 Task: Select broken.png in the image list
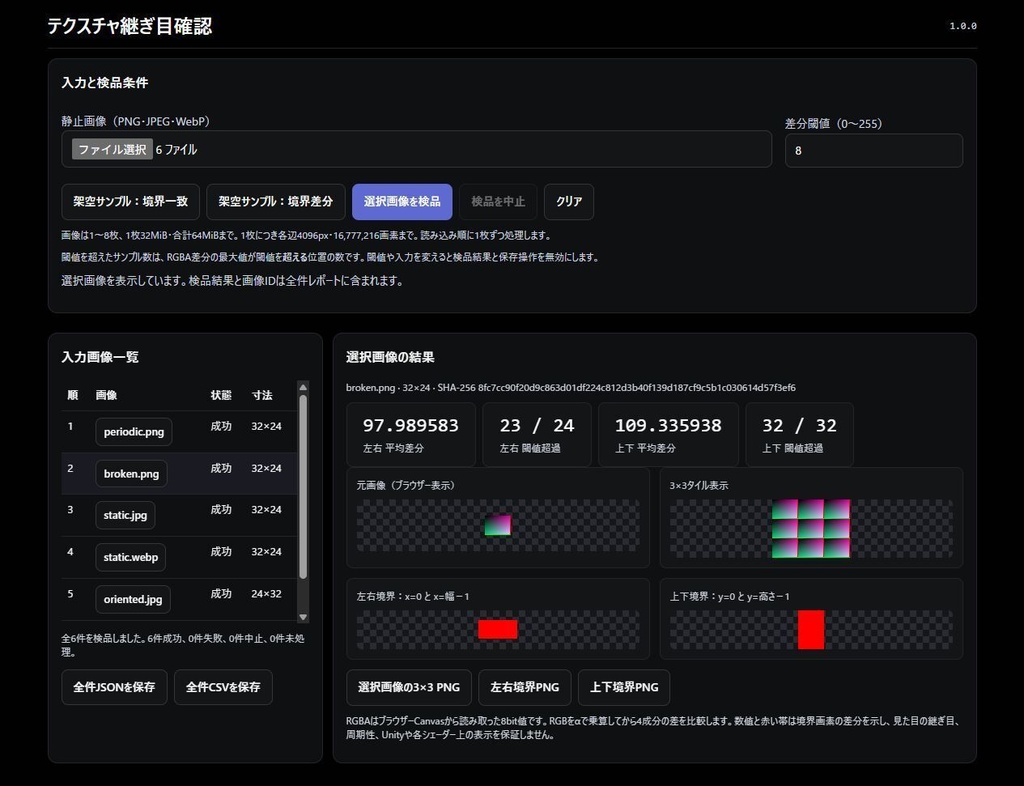(131, 474)
